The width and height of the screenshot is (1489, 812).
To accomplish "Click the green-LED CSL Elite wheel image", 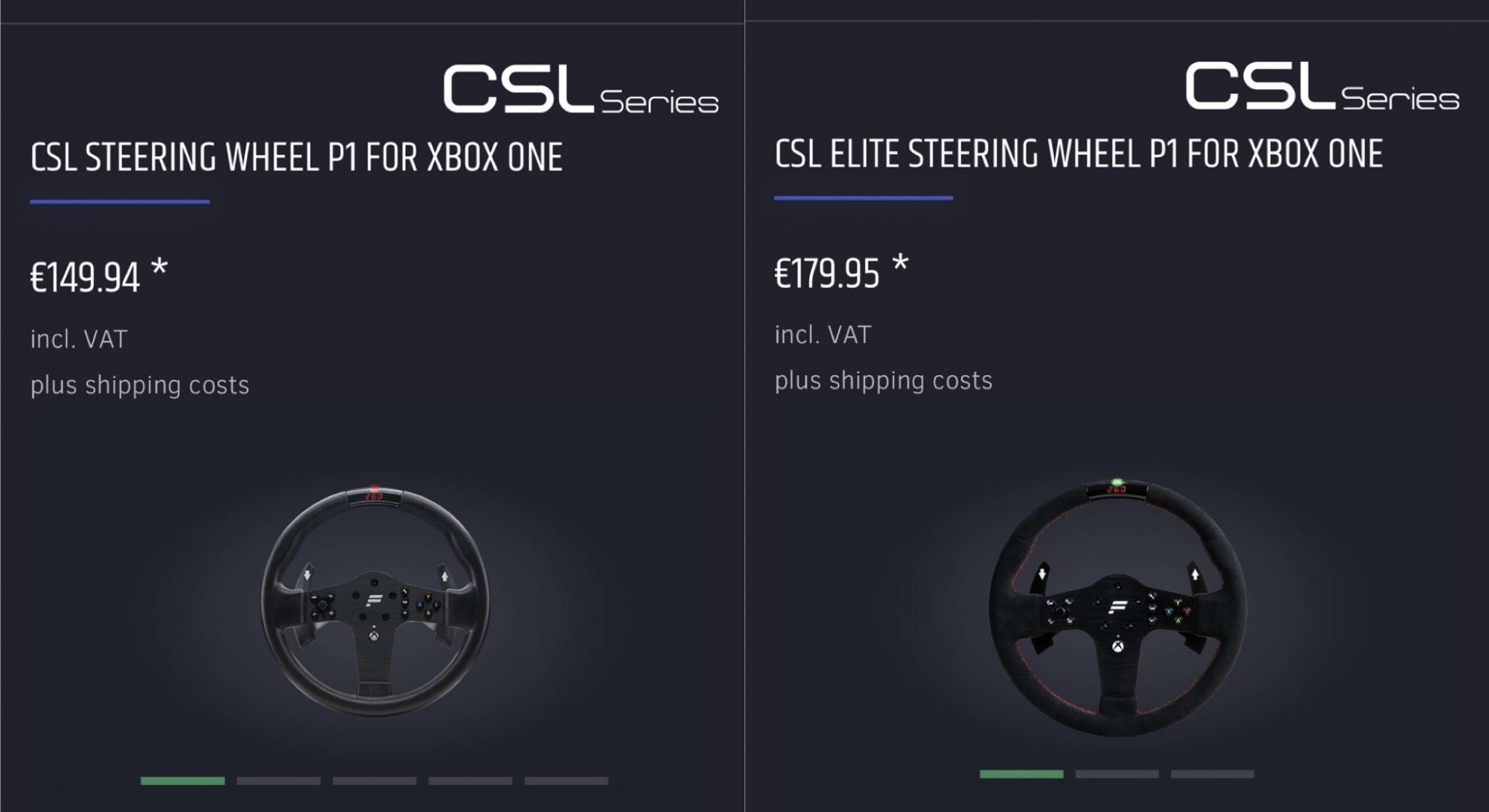I will click(1117, 607).
